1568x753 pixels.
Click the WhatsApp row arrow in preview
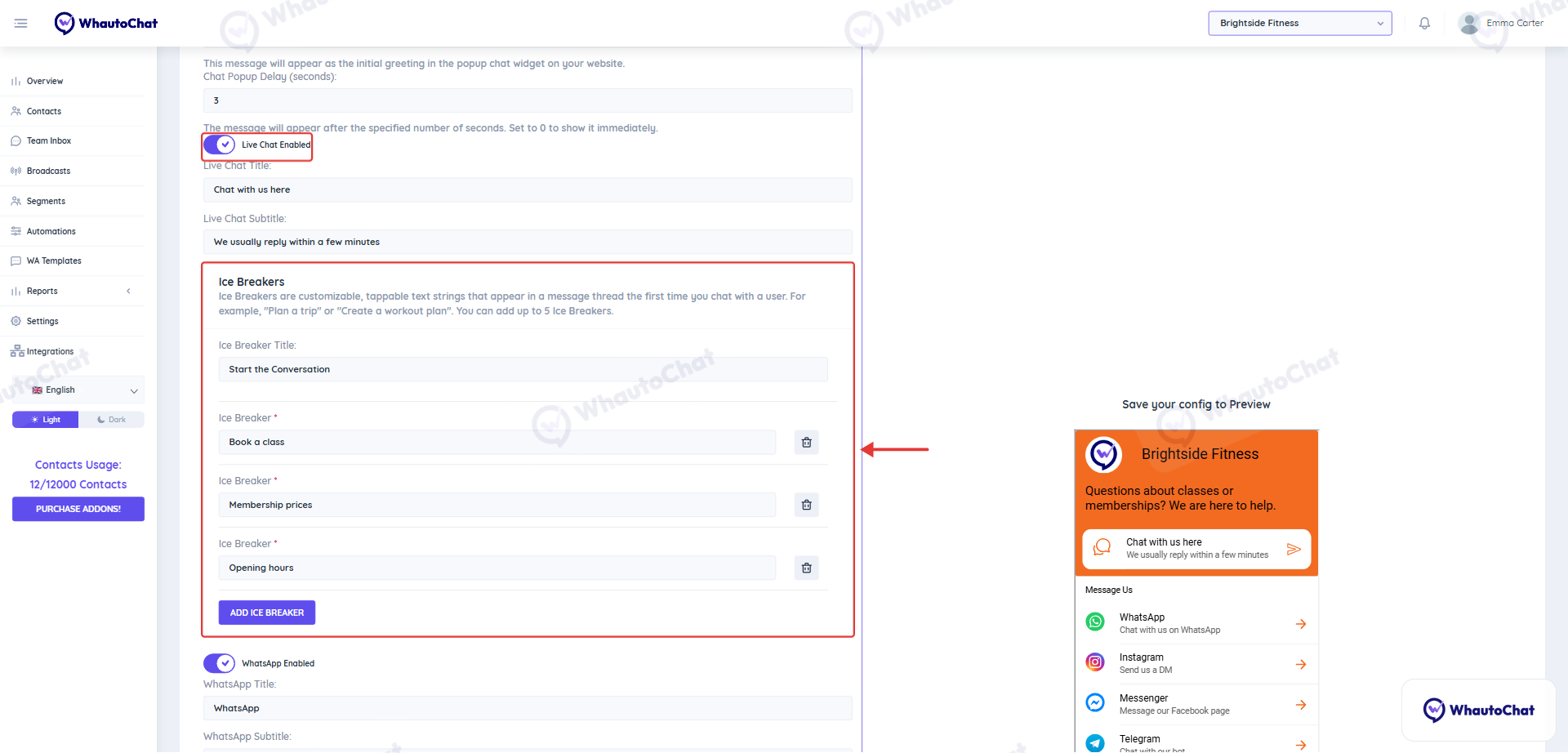click(1301, 624)
